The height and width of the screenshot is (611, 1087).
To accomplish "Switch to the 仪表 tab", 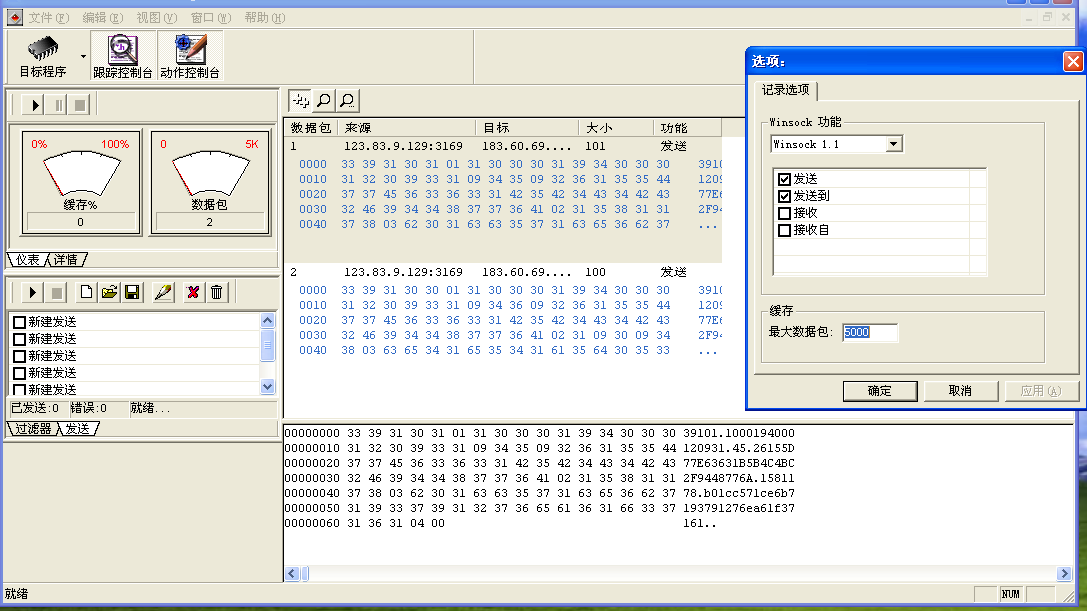I will pyautogui.click(x=28, y=259).
